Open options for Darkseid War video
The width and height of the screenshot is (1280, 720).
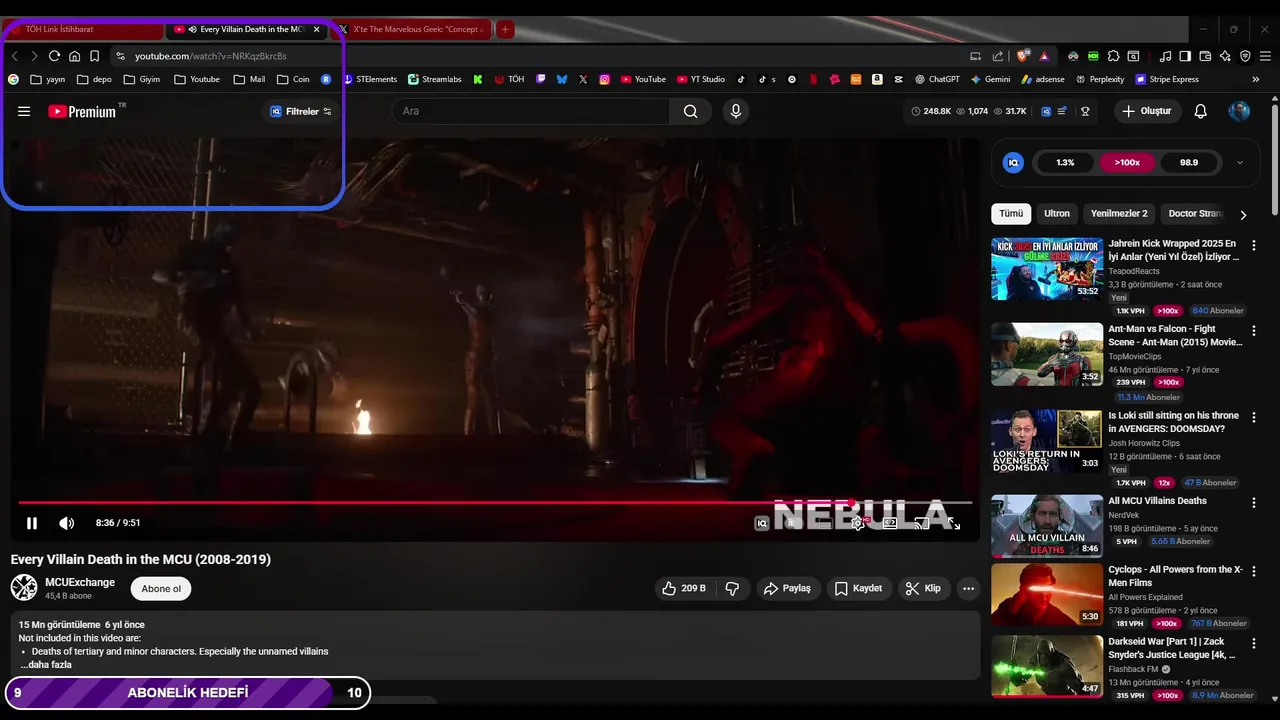[x=1254, y=643]
